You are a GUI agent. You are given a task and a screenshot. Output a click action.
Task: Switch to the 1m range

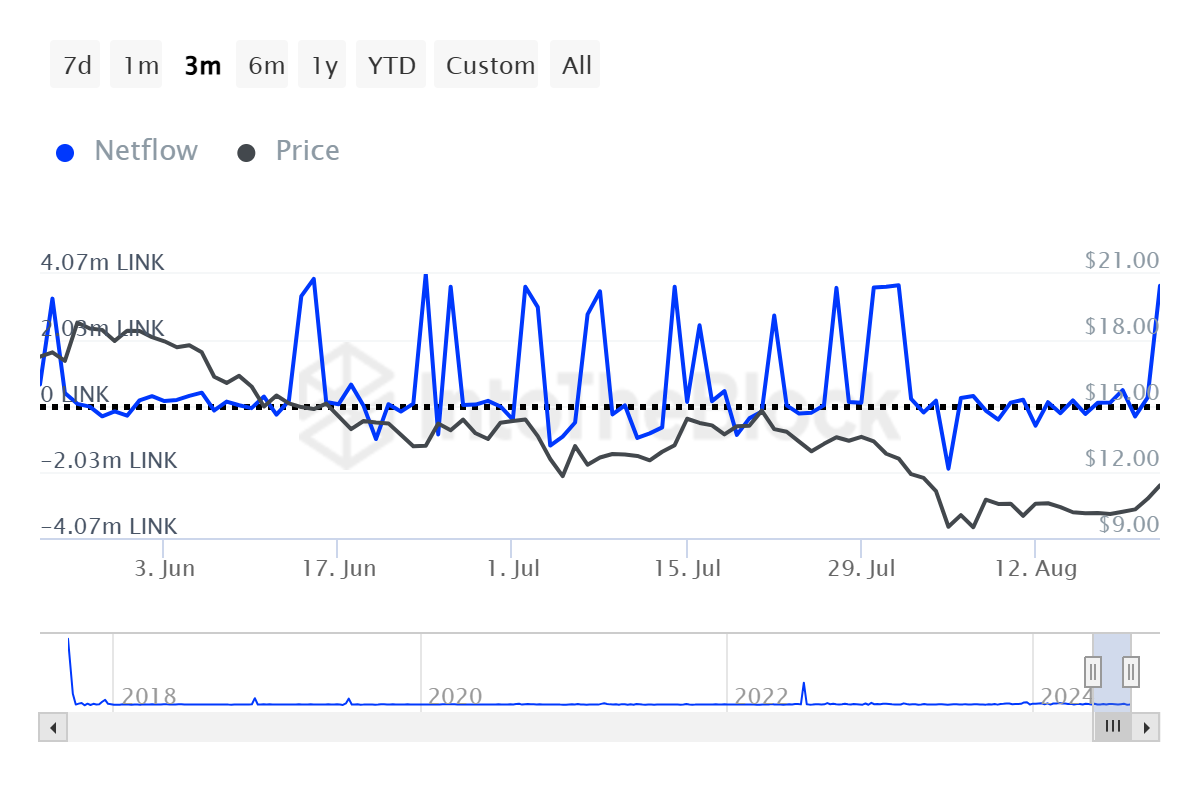(x=140, y=66)
